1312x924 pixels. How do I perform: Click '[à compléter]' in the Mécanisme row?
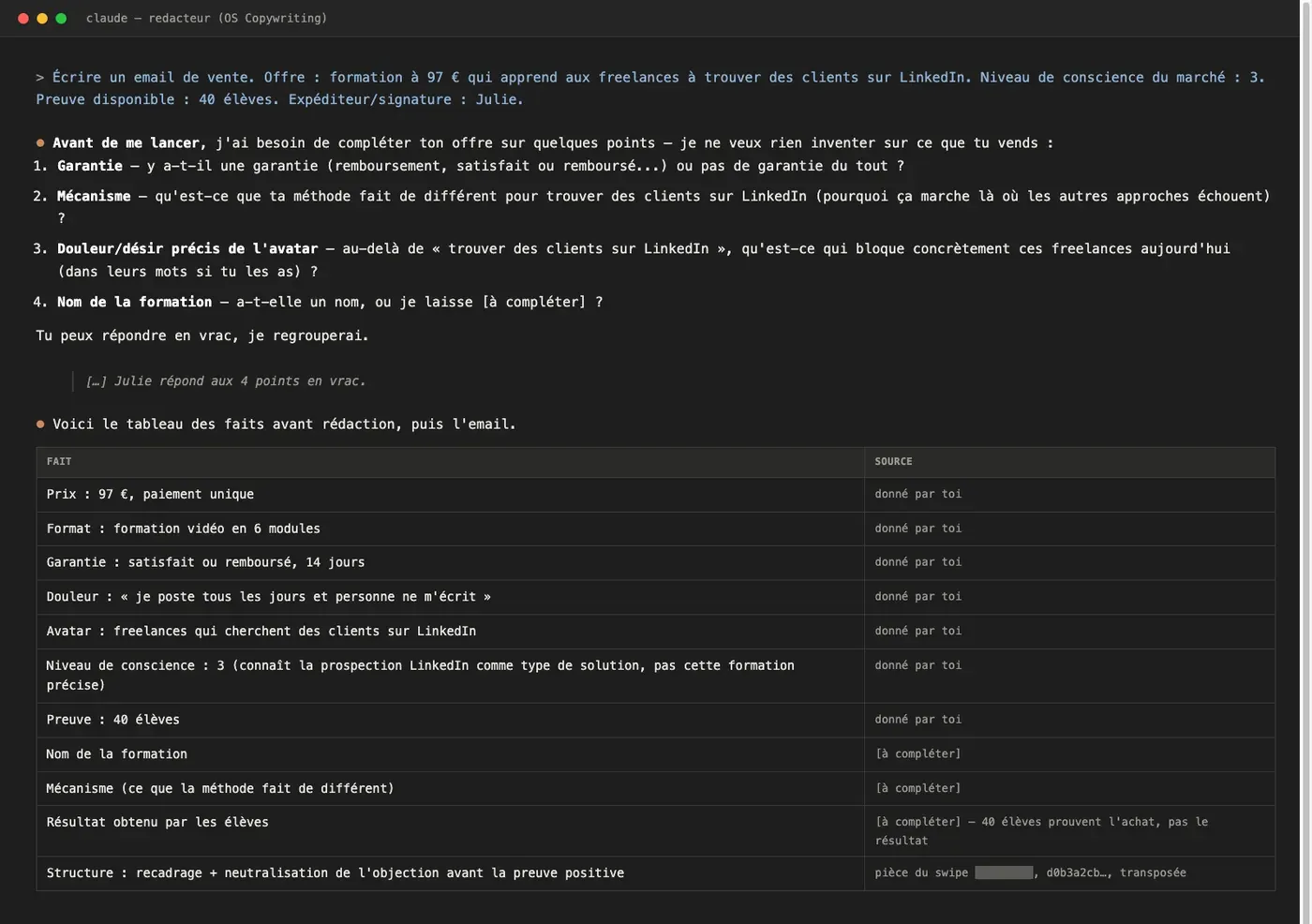click(x=918, y=789)
